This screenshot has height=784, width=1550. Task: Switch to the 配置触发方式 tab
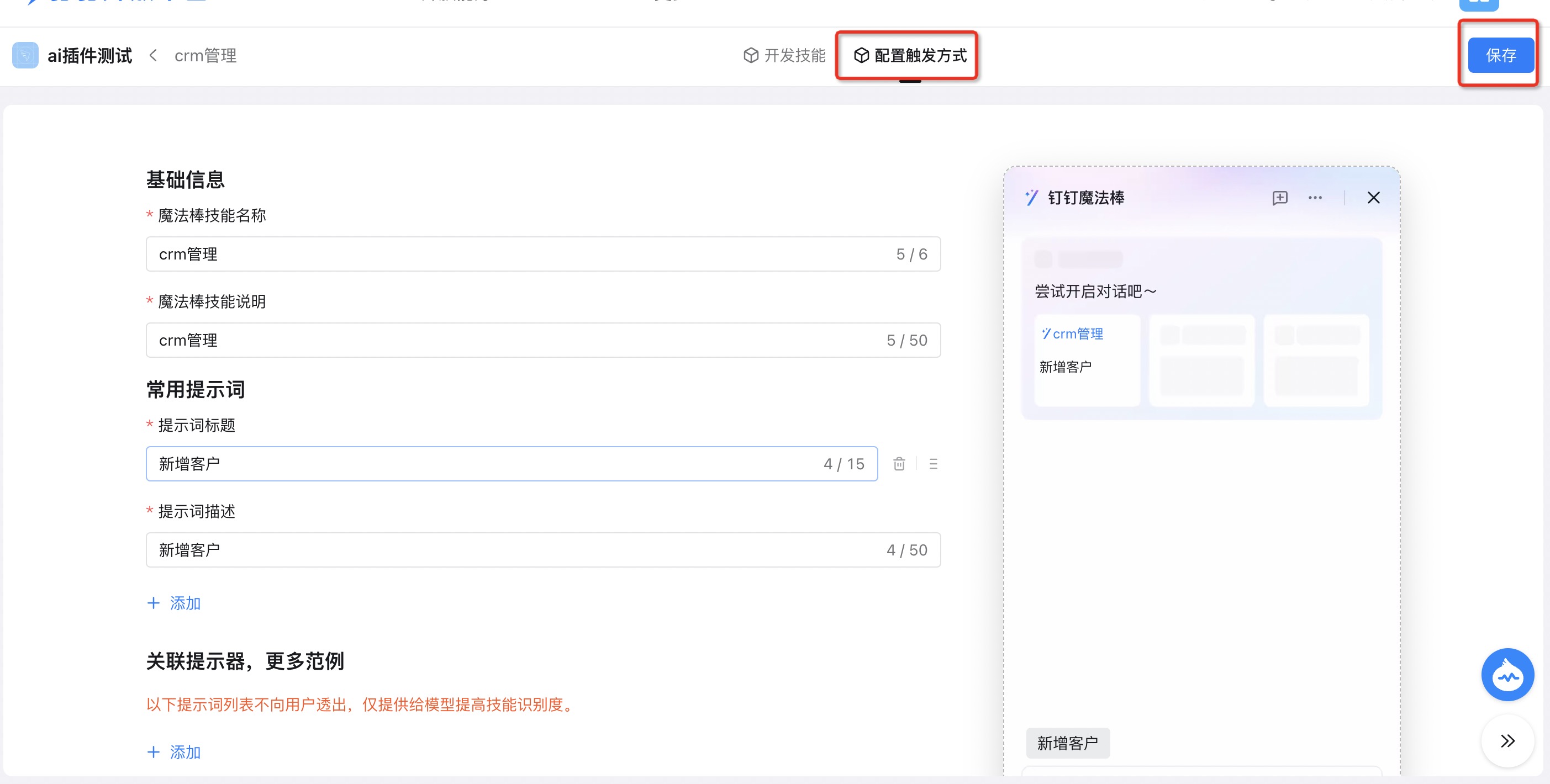pos(910,55)
